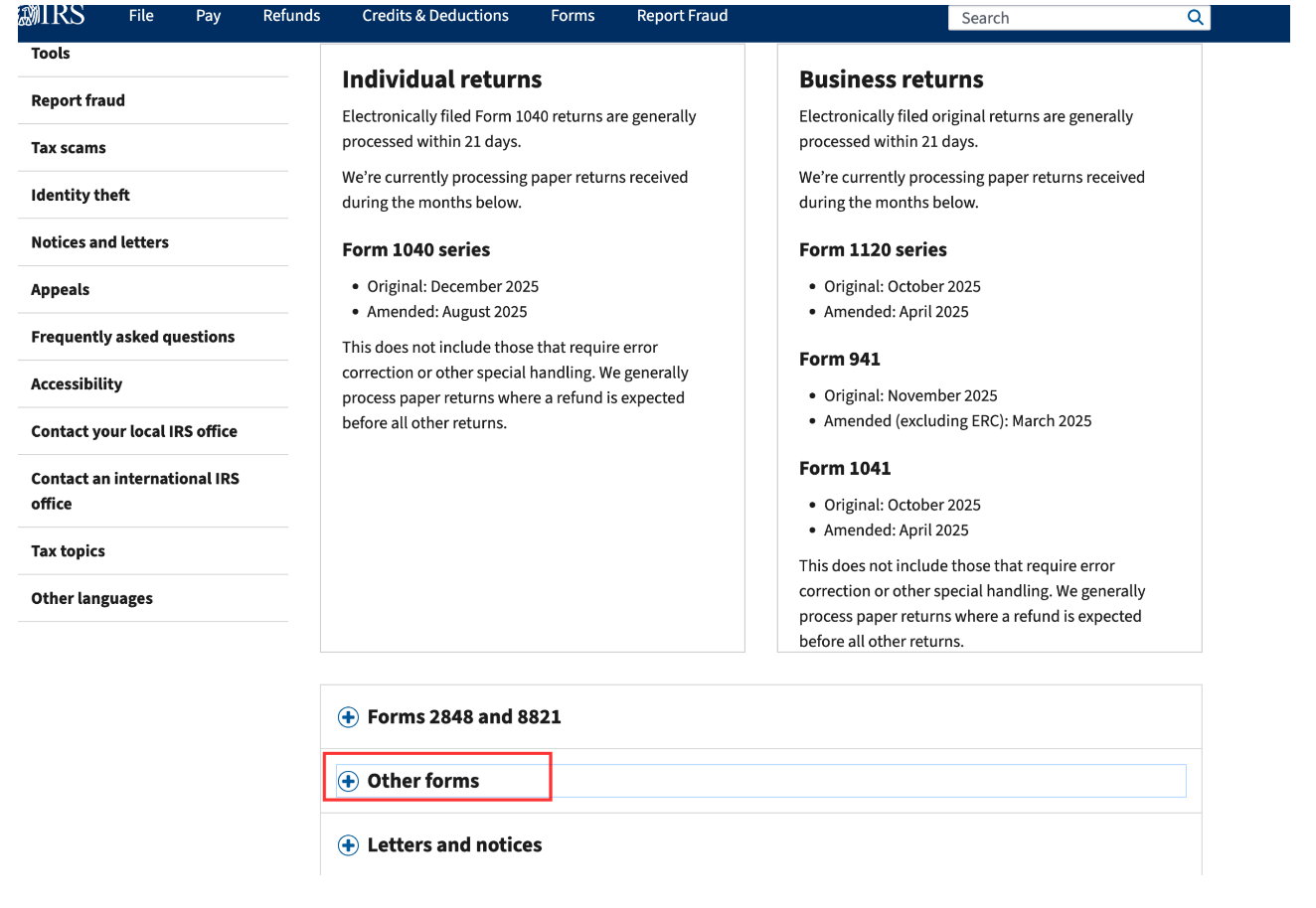Screen dimensions: 1316x908
Task: Click the plus icon next to Forms 2848 and 8821
Action: tap(348, 716)
